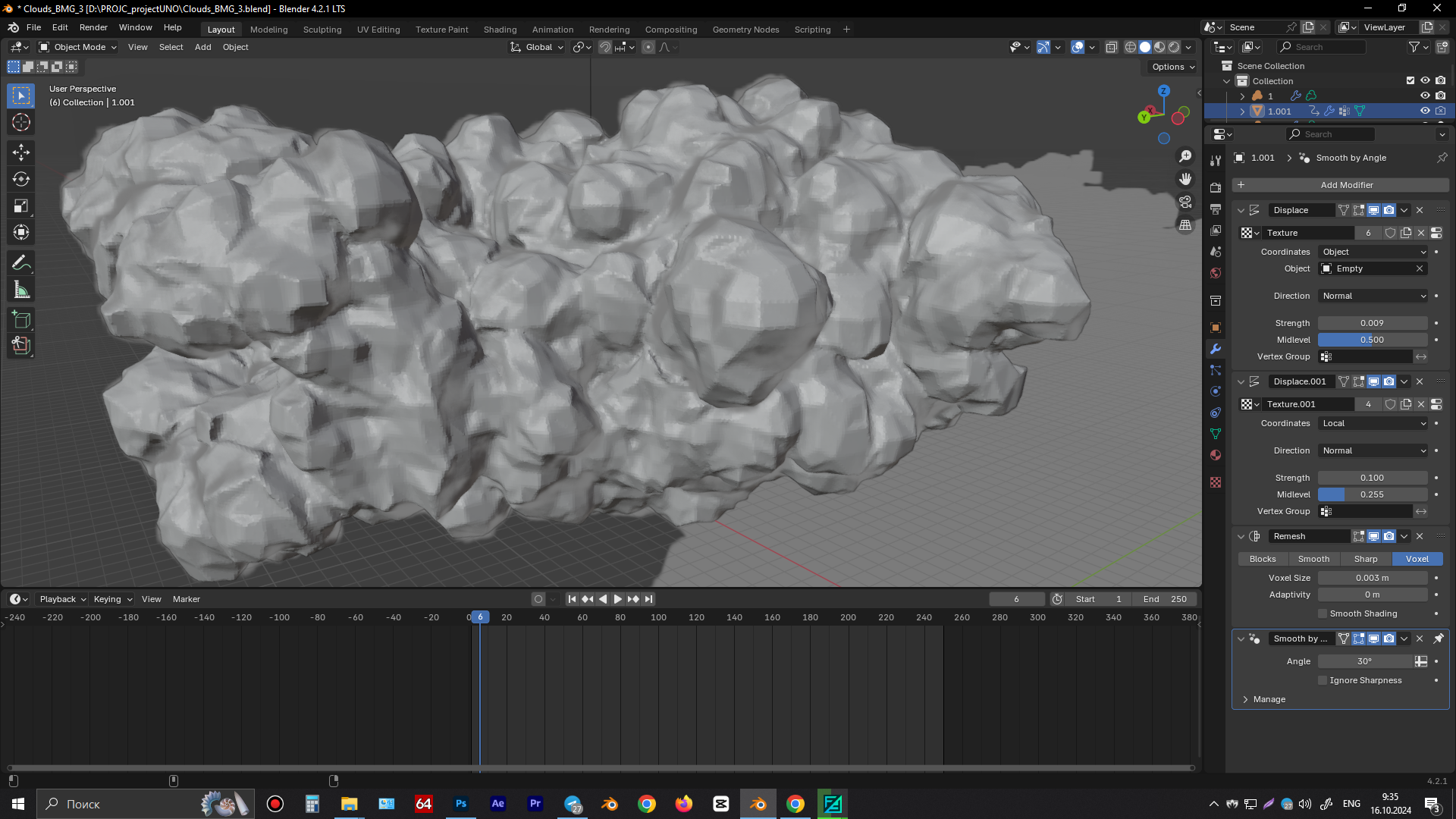Click the viewport pan hand icon
The image size is (1456, 819).
tap(1185, 179)
